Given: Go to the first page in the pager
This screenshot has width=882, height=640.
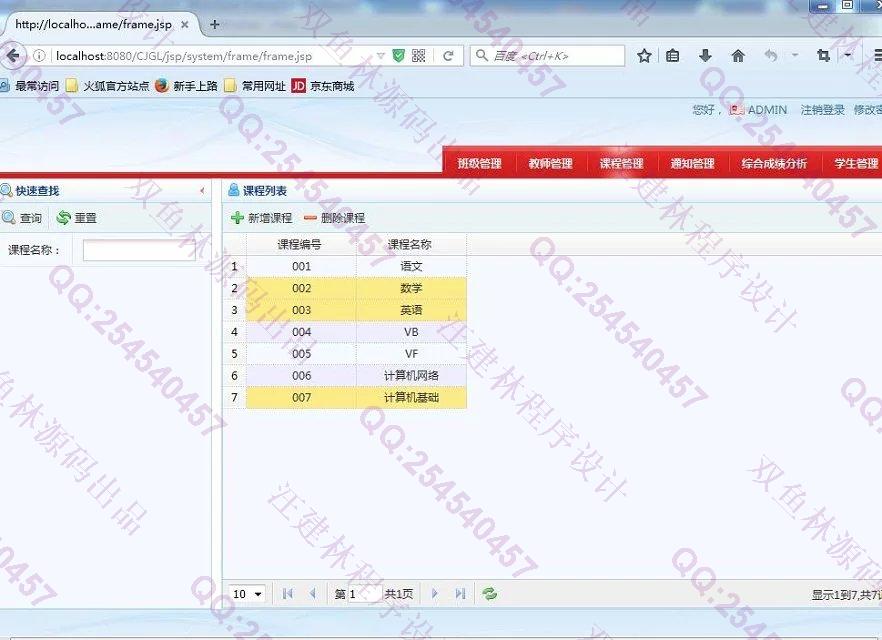Looking at the screenshot, I should pos(287,593).
